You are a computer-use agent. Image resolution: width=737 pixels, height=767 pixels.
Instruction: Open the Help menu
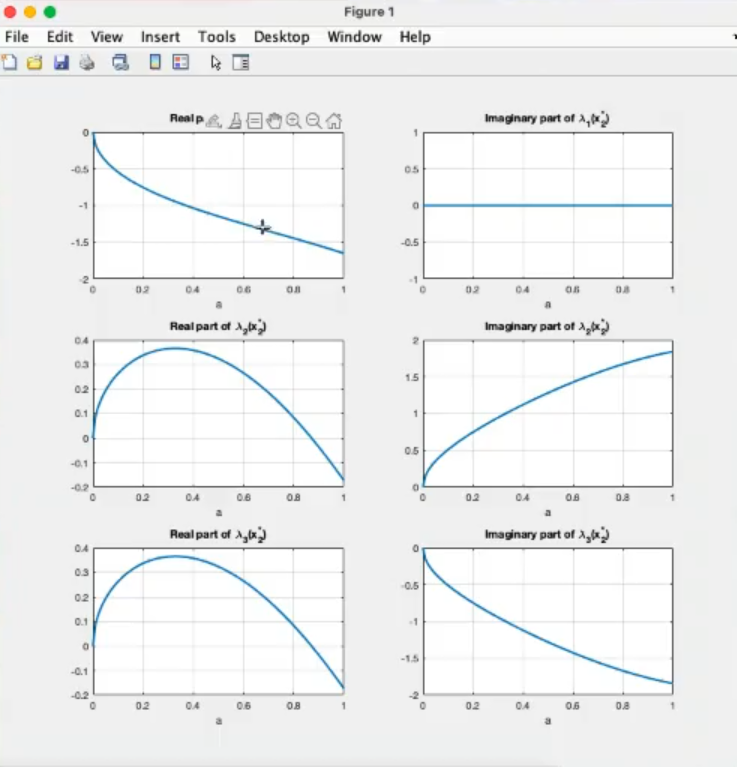[x=415, y=37]
